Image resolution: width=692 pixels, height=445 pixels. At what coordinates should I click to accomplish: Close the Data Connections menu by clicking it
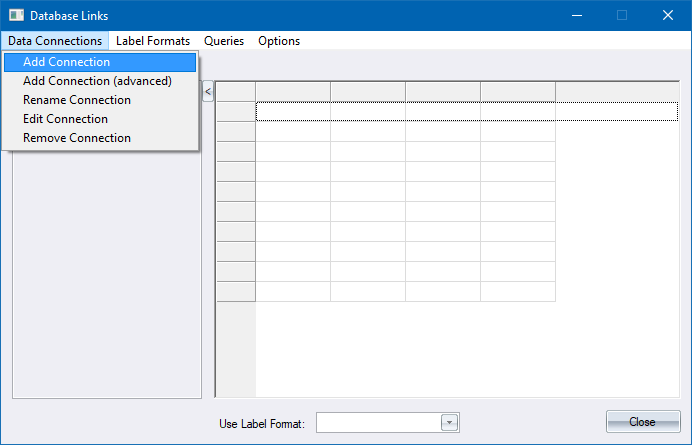[x=55, y=41]
